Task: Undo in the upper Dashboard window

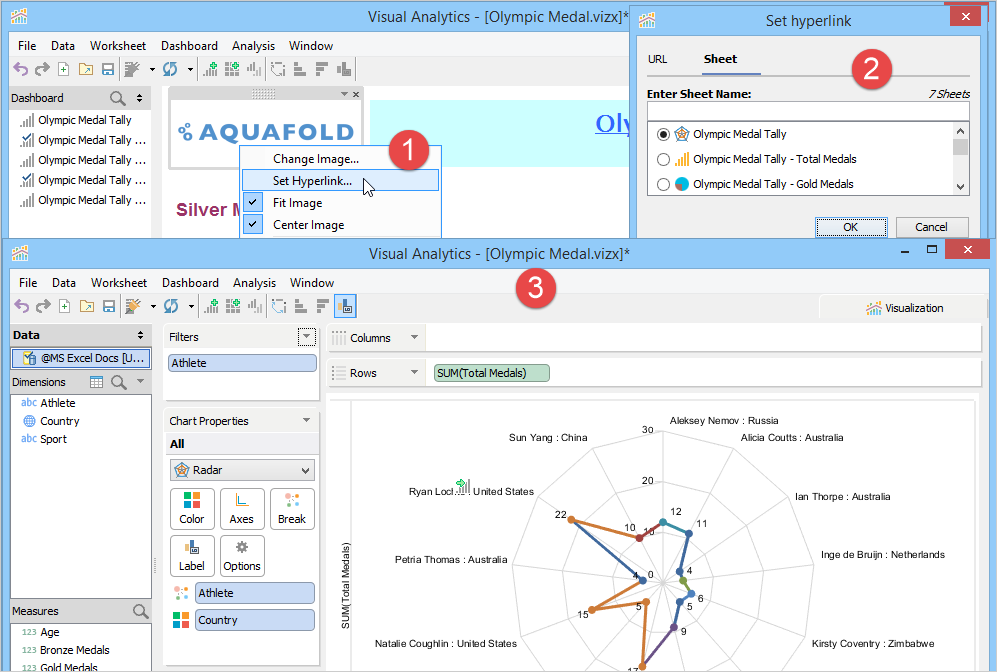Action: (20, 69)
